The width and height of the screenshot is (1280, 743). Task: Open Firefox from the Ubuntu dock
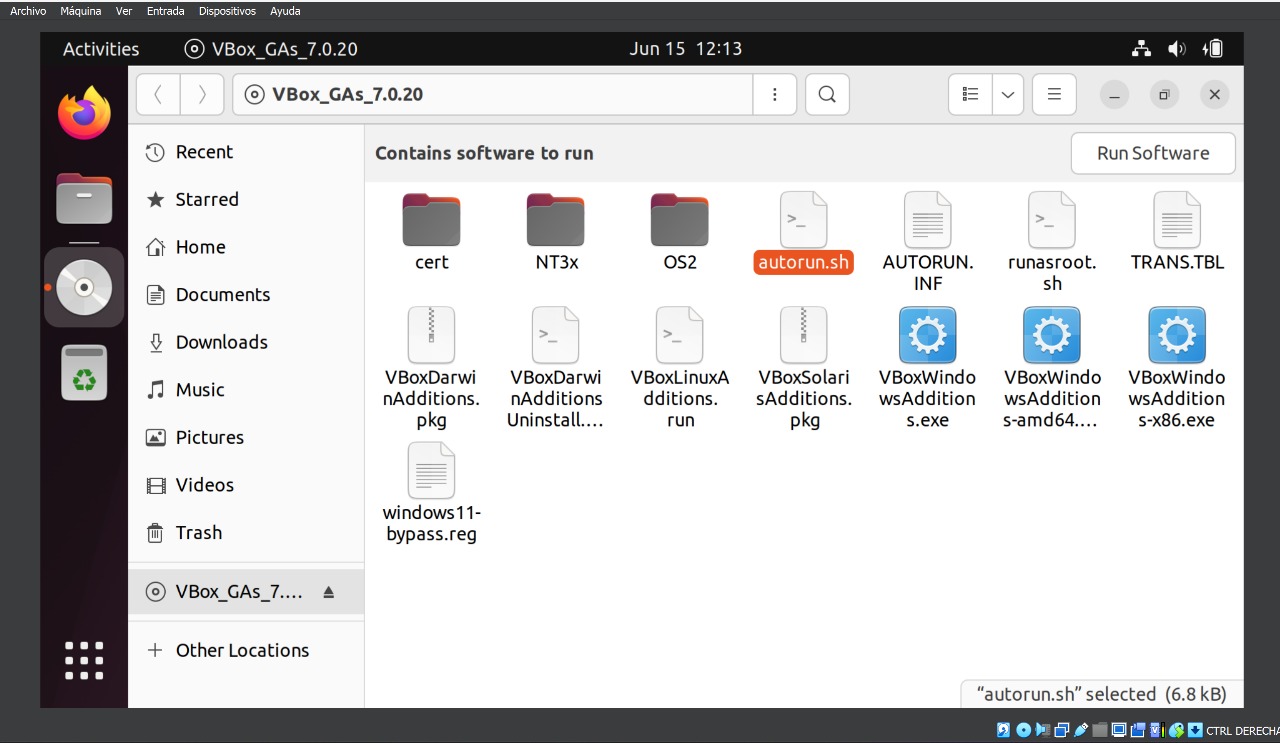coord(84,113)
